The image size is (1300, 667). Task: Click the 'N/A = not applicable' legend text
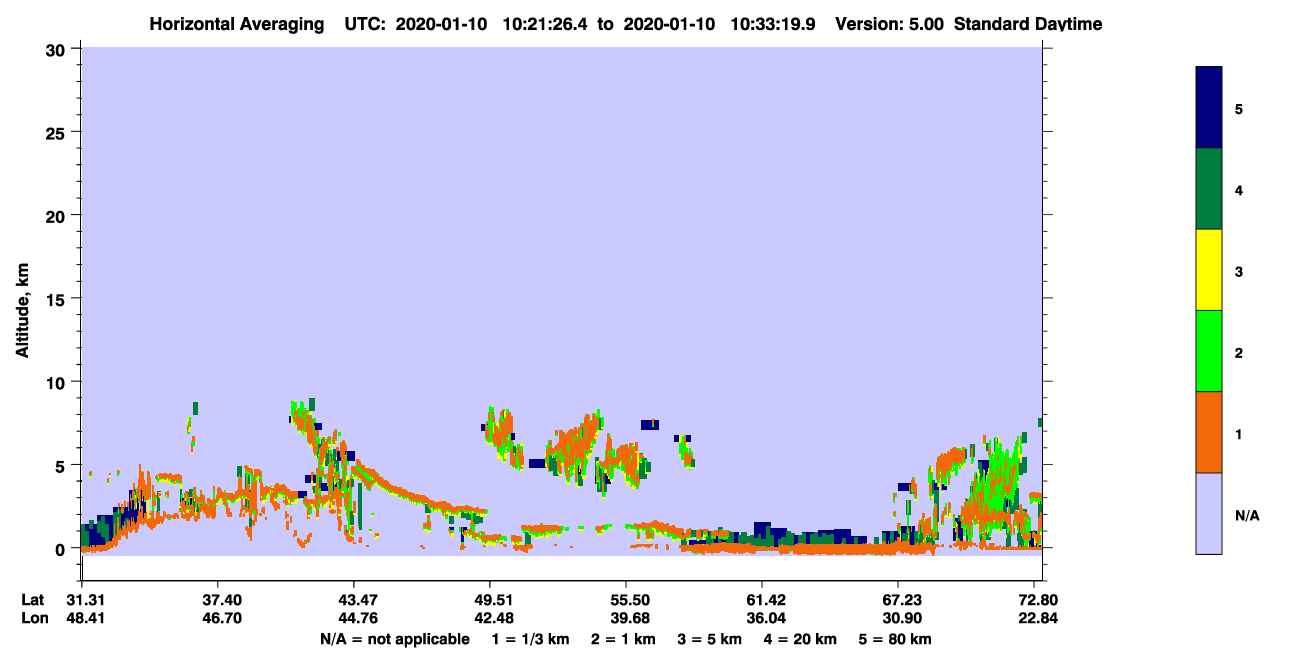coord(394,639)
